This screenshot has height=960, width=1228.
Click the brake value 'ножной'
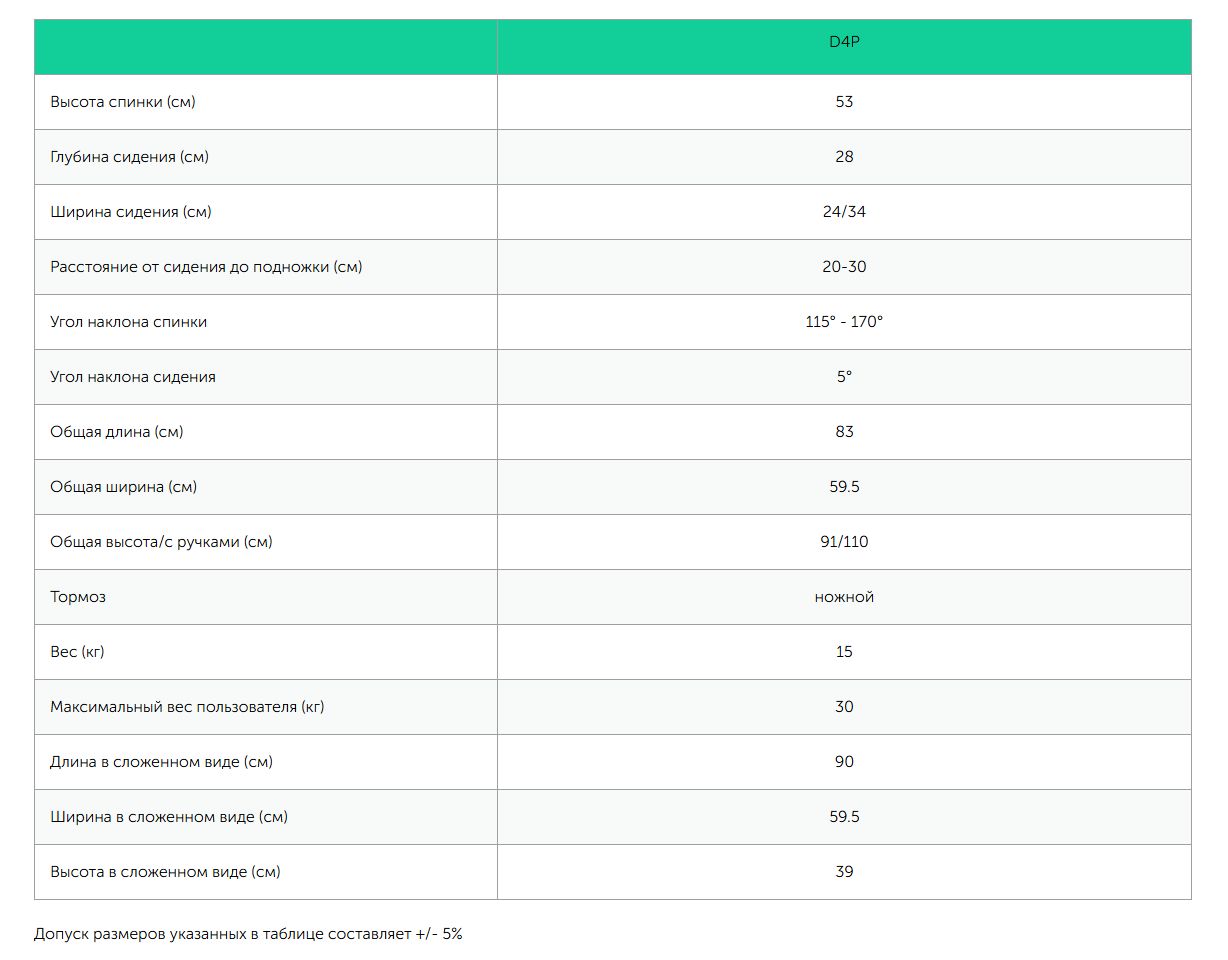[844, 597]
